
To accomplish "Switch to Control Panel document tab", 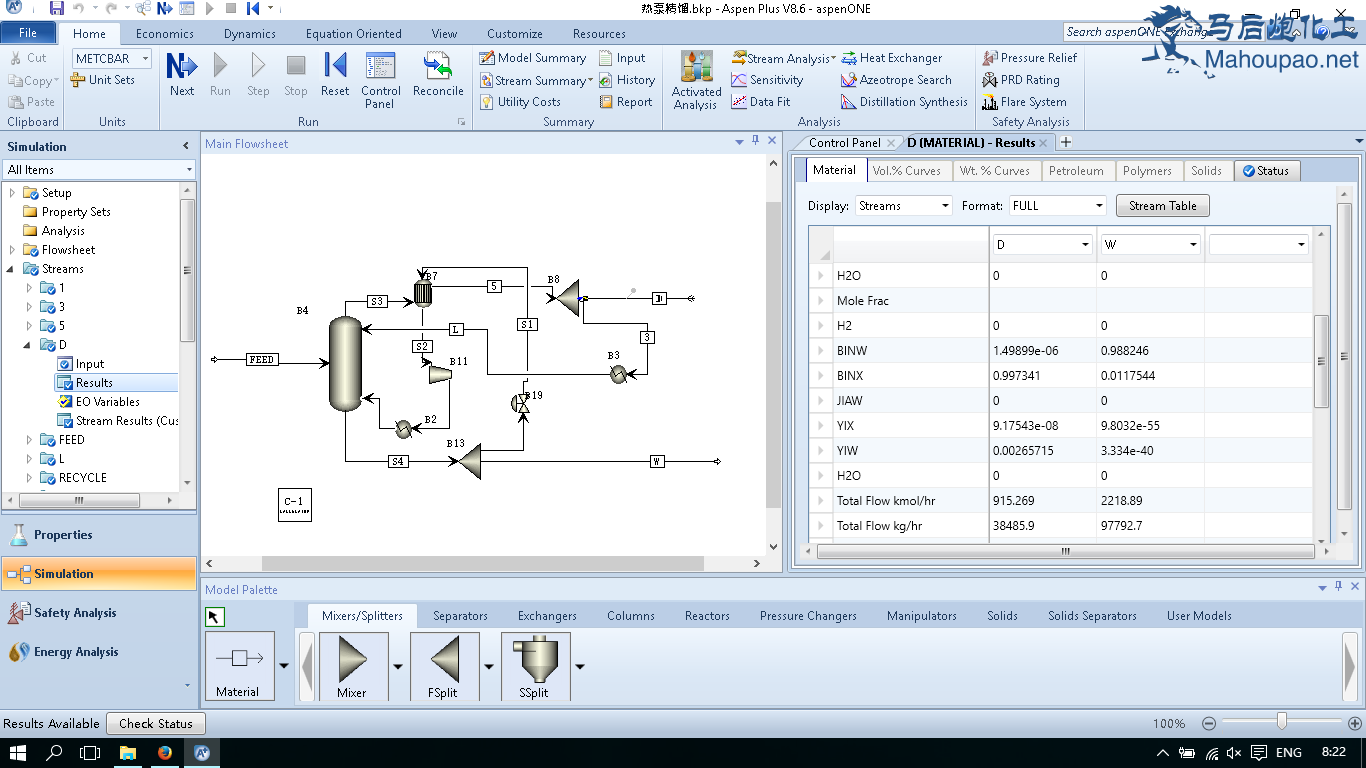I will (845, 143).
